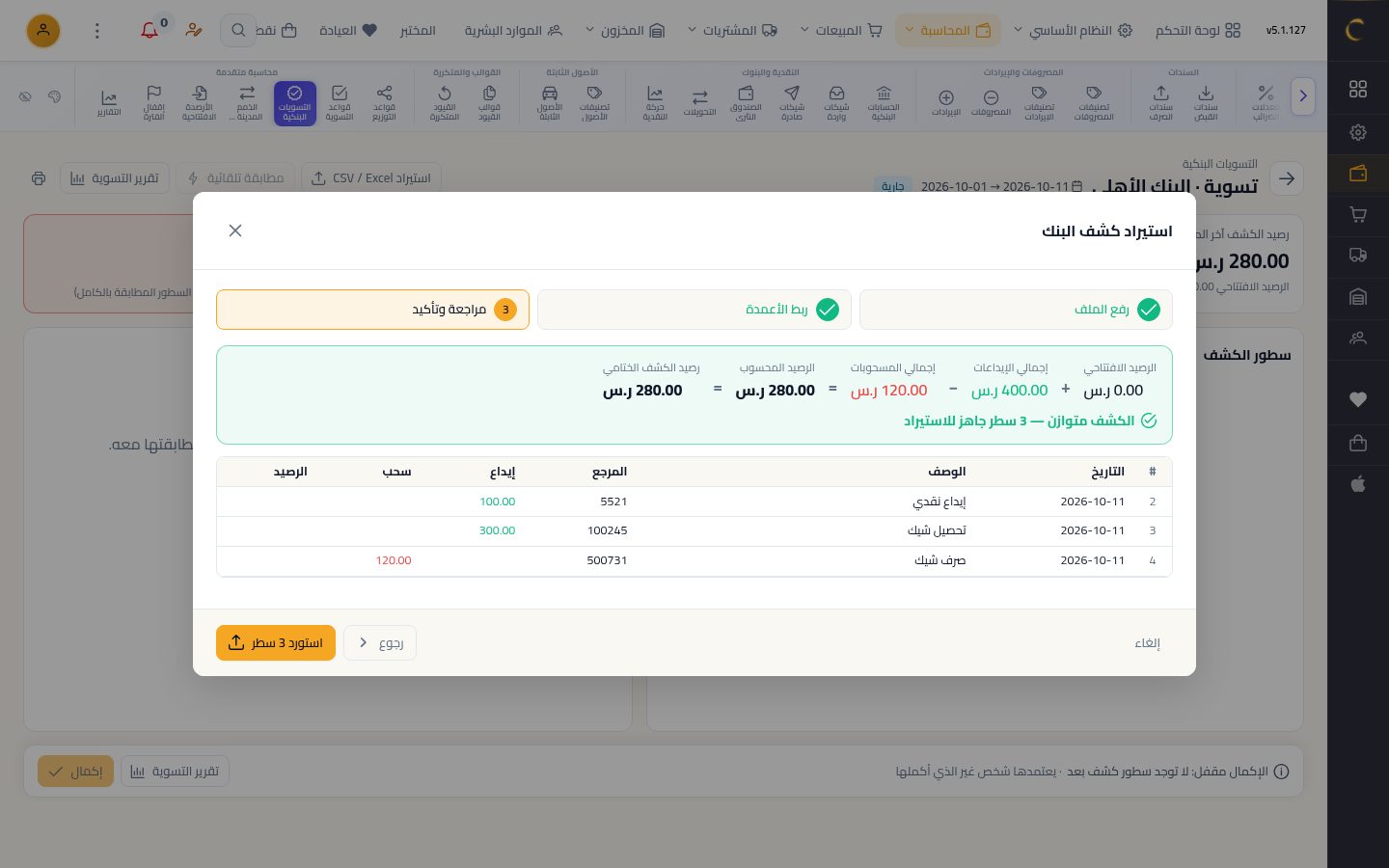Viewport: 1389px width, 868px height.
Task: Click إلغاء to cancel the import
Action: (1148, 643)
